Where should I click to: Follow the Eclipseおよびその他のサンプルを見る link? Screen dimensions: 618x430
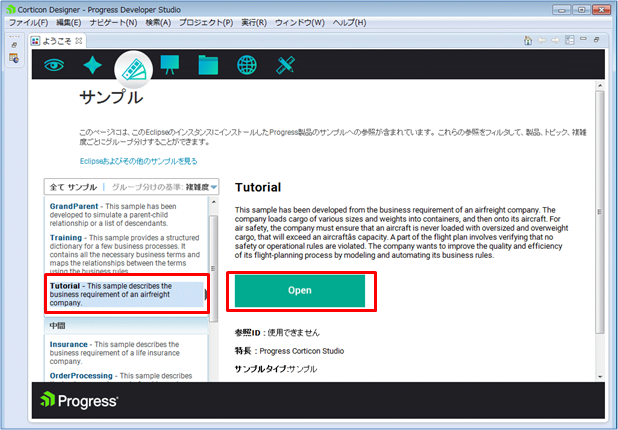(138, 161)
